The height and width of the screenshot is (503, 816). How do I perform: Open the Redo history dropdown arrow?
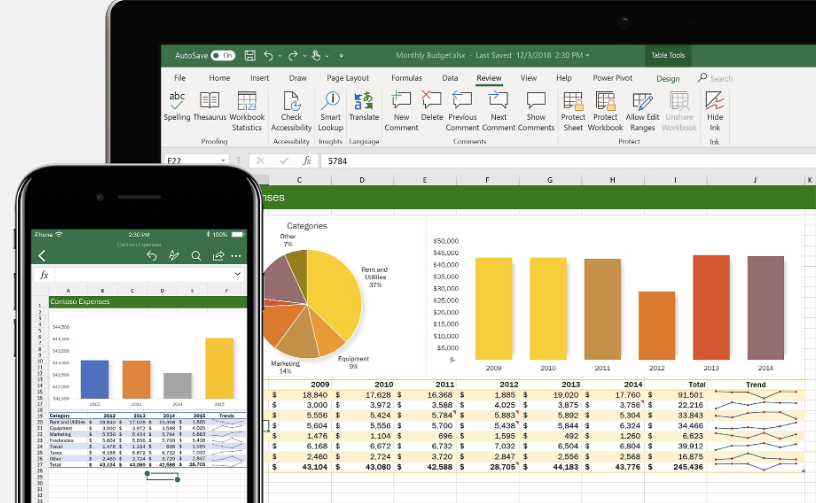[x=303, y=56]
